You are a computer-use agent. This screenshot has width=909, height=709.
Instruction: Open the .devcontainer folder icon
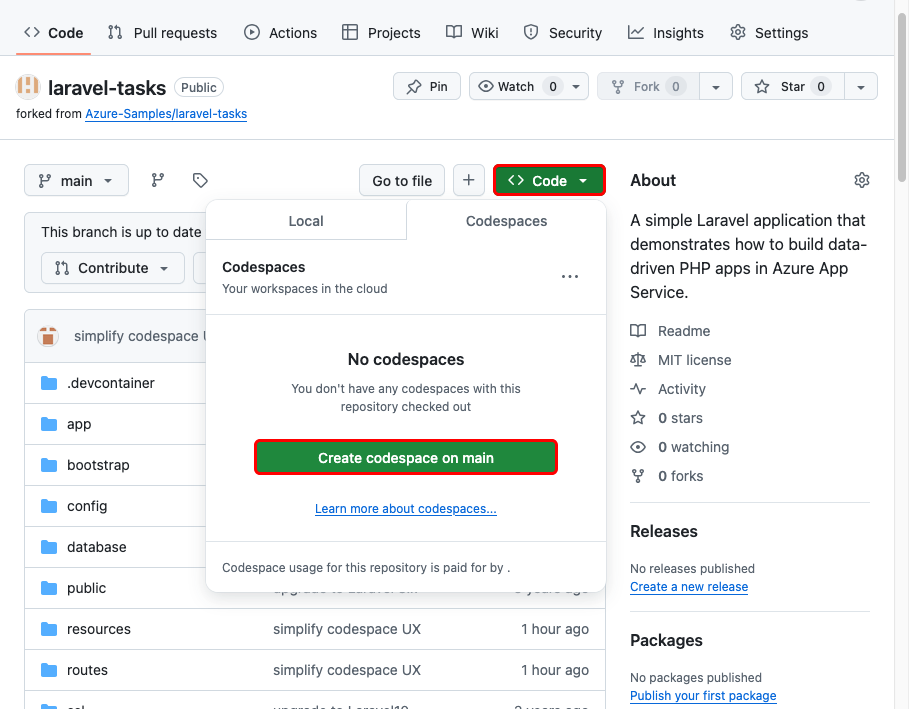tap(49, 383)
